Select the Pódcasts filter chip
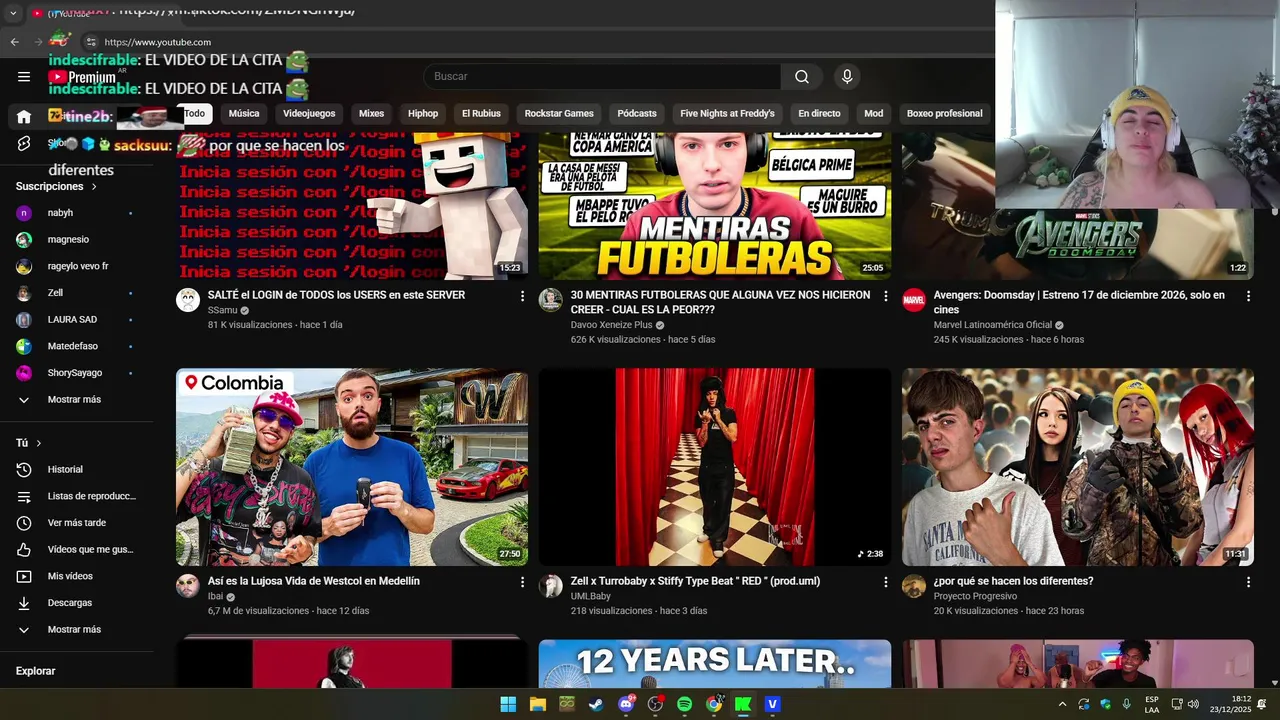 637,114
